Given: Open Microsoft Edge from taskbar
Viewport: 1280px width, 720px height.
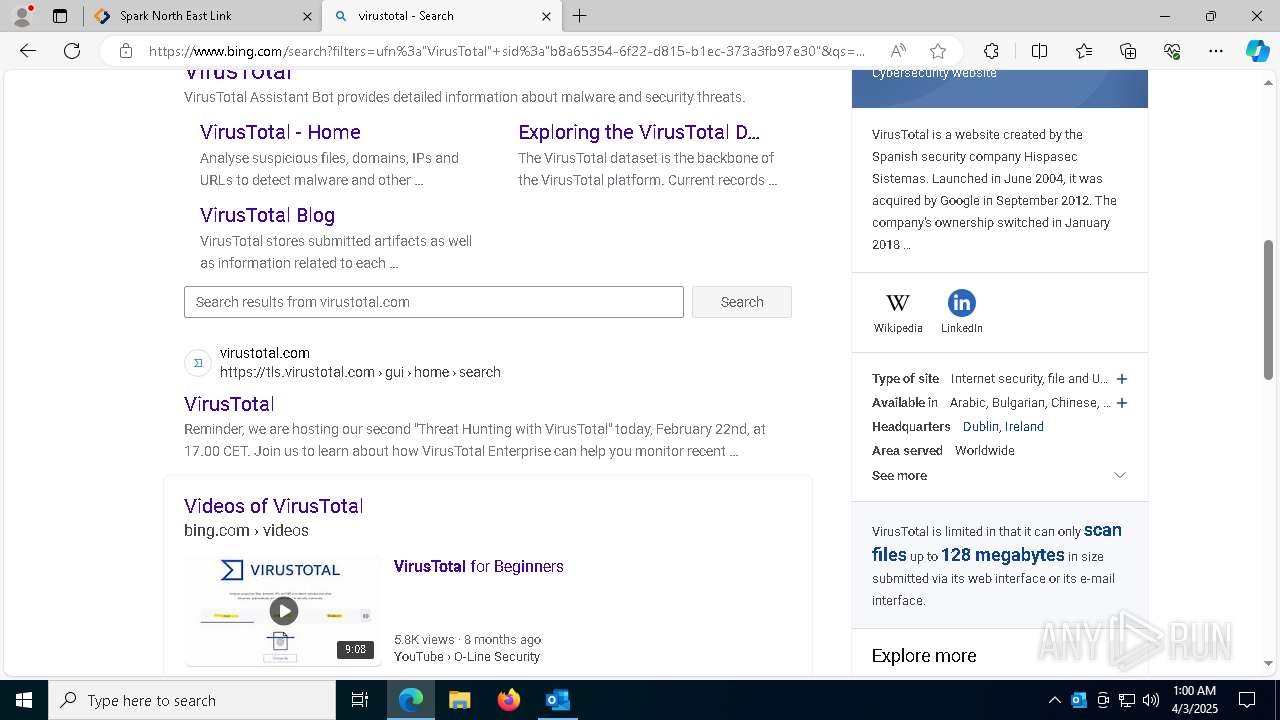Looking at the screenshot, I should tap(411, 700).
